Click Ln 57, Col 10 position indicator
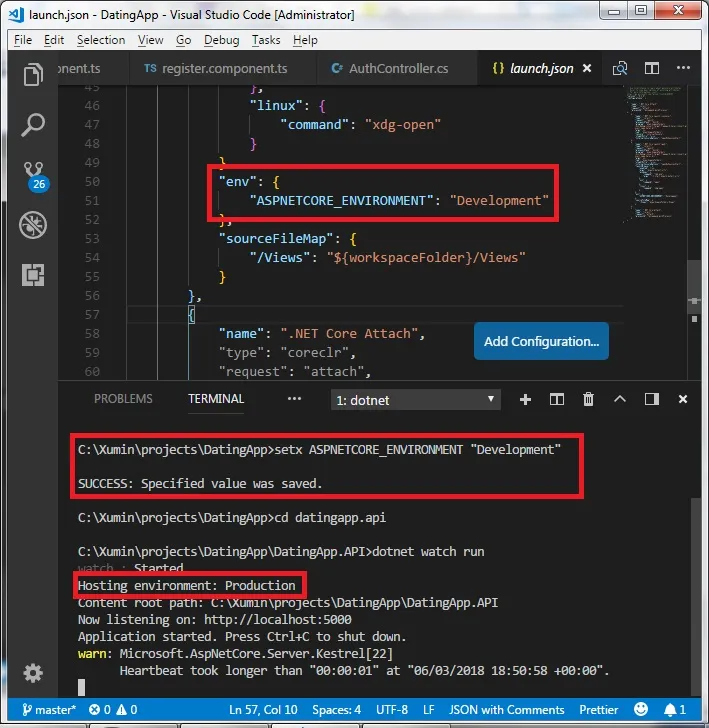Screen dimensions: 709x728 (263, 710)
